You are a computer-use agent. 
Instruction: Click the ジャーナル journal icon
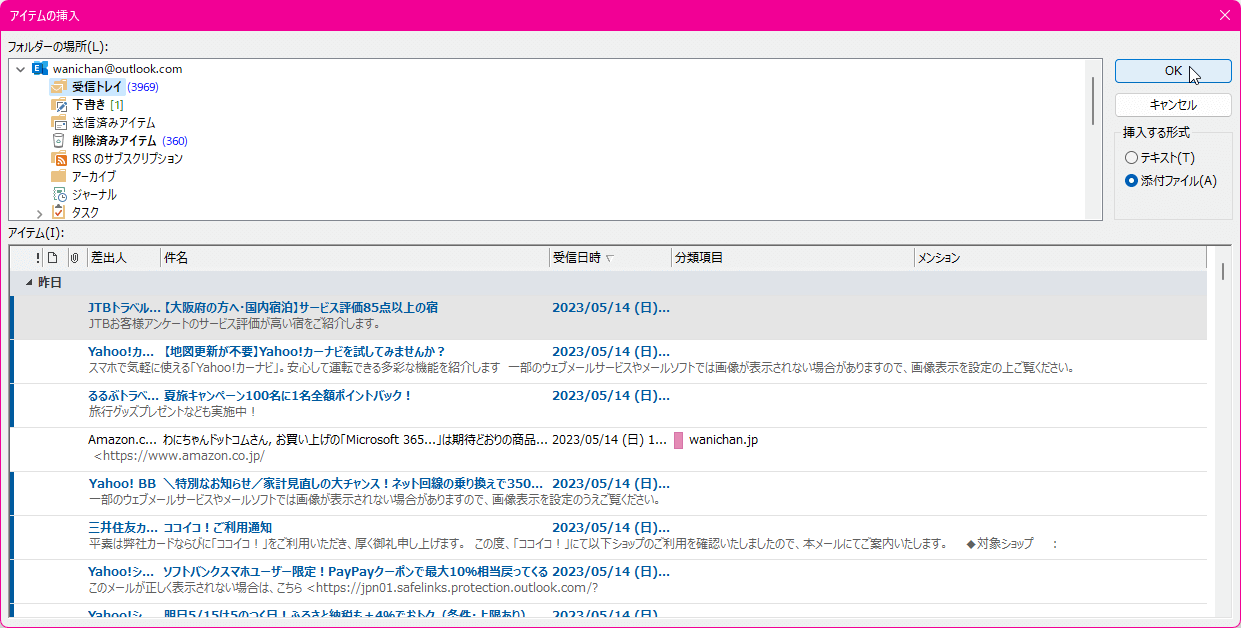[59, 195]
